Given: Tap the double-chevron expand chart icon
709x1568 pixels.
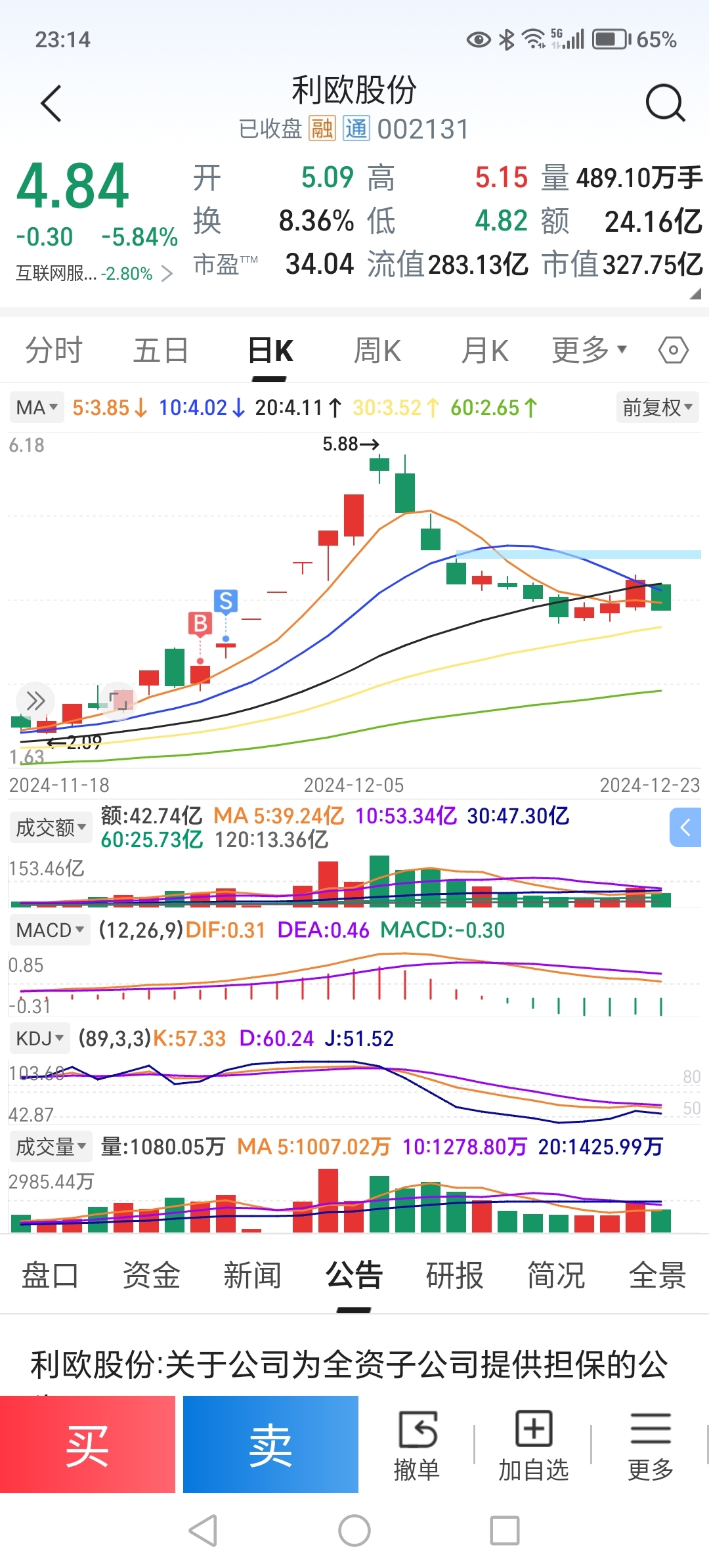Looking at the screenshot, I should 35,701.
